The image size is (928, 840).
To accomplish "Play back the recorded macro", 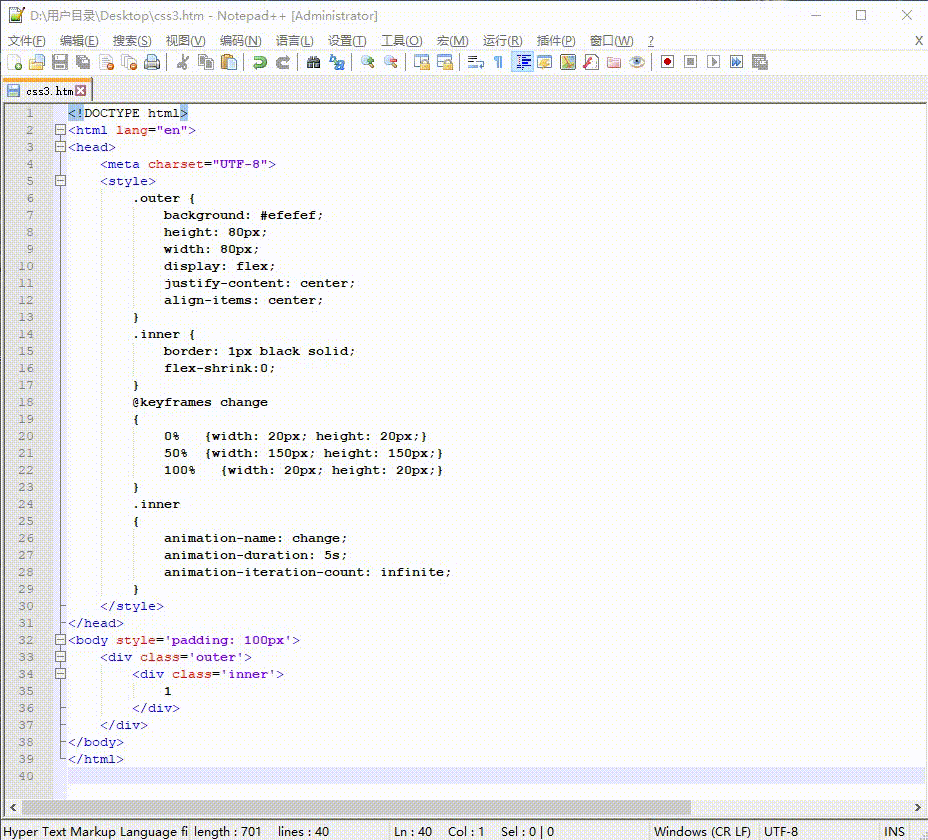I will (x=713, y=62).
